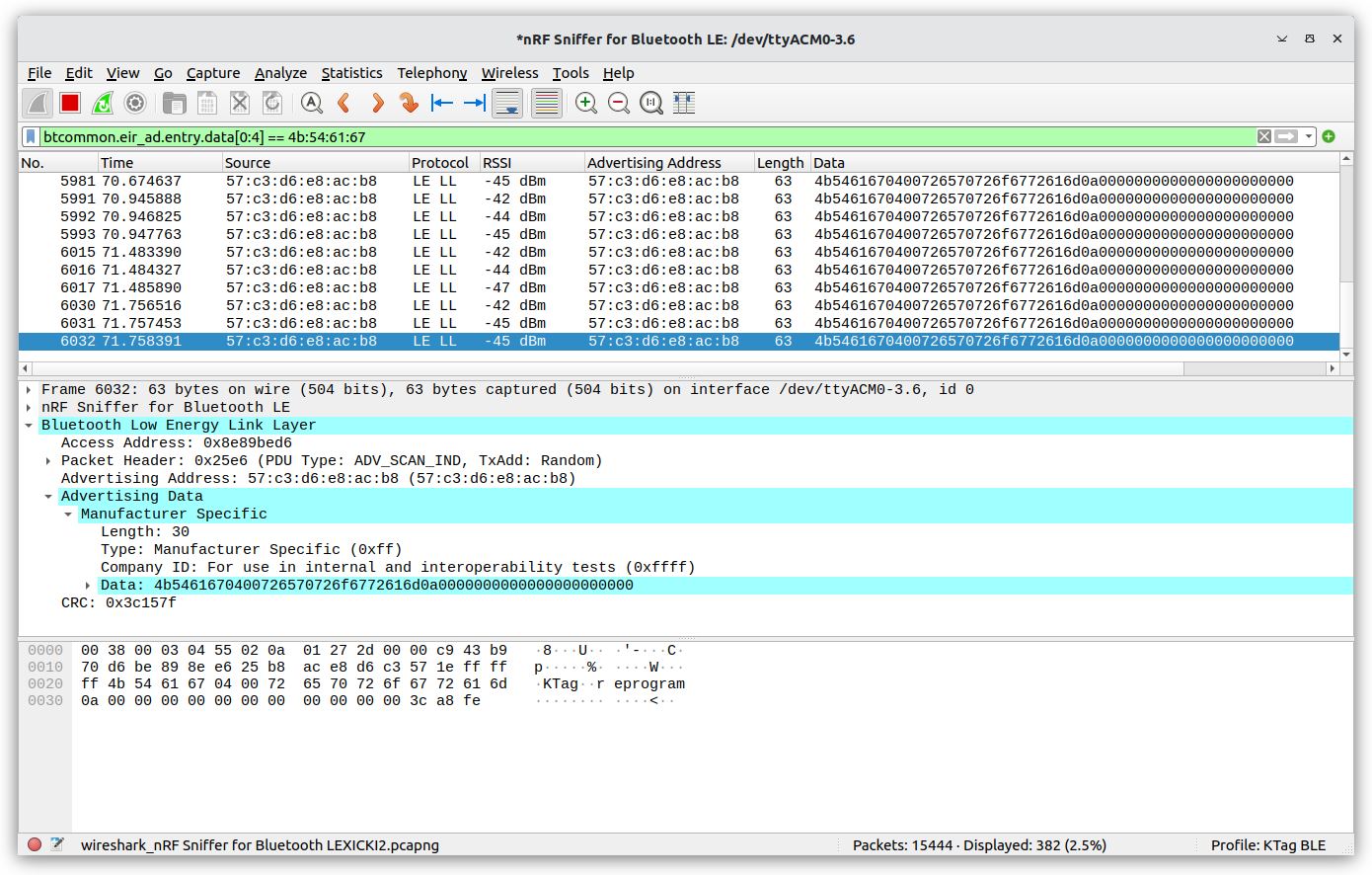This screenshot has height=875, width=1372.
Task: Open the Tools menu
Action: tap(571, 73)
